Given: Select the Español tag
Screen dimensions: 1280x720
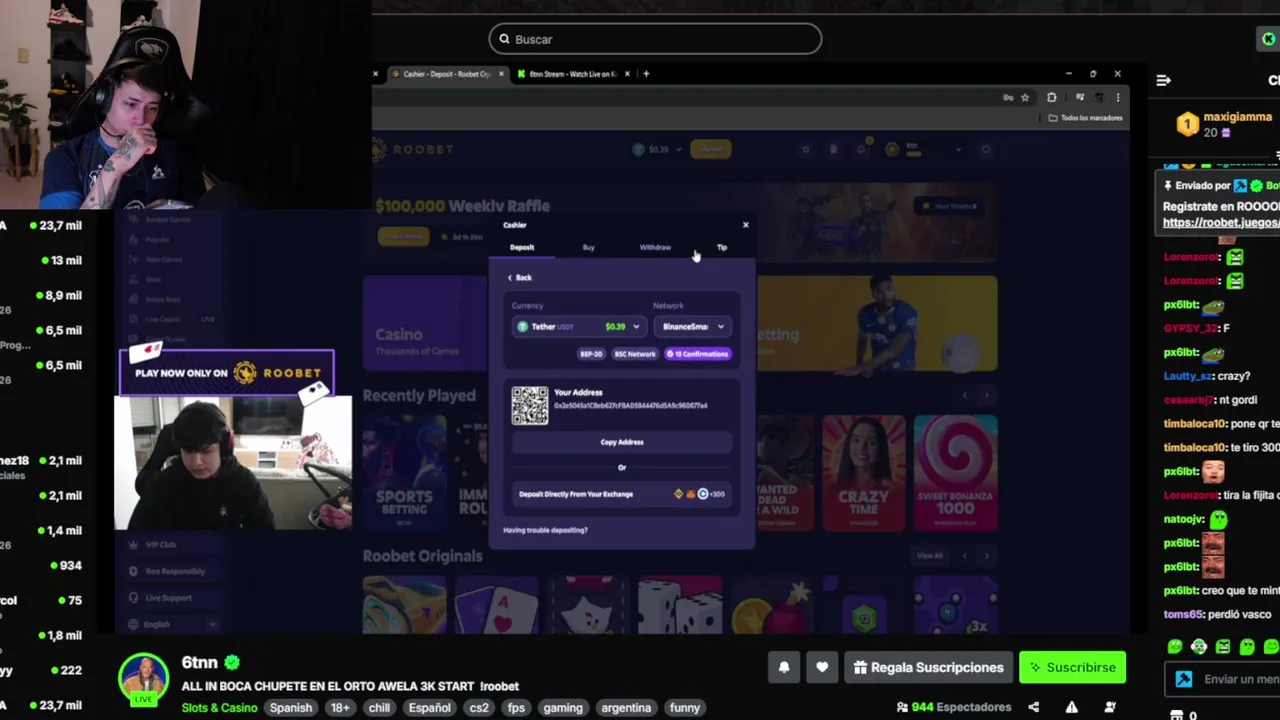Looking at the screenshot, I should point(429,707).
